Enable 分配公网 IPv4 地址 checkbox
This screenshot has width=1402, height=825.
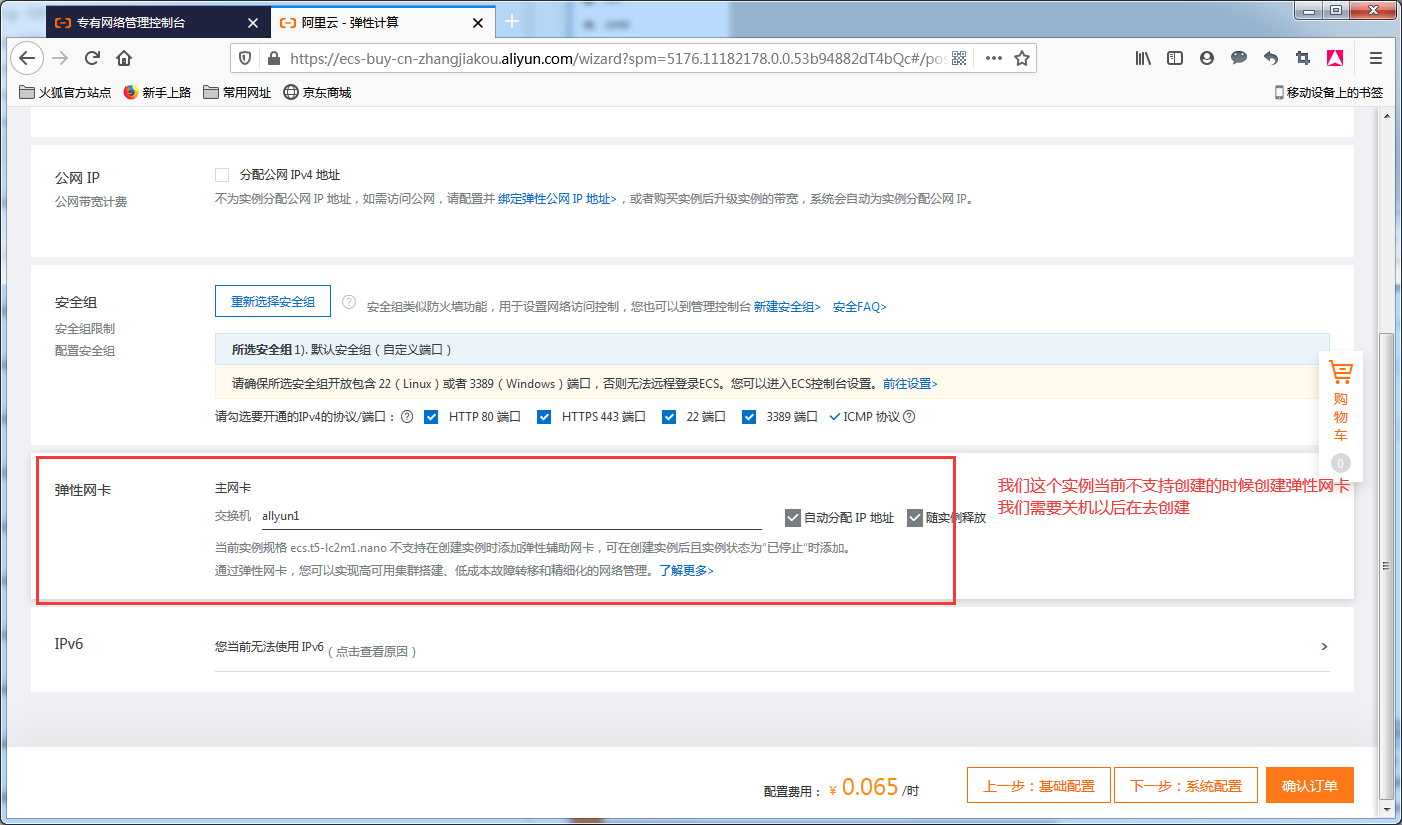(222, 174)
